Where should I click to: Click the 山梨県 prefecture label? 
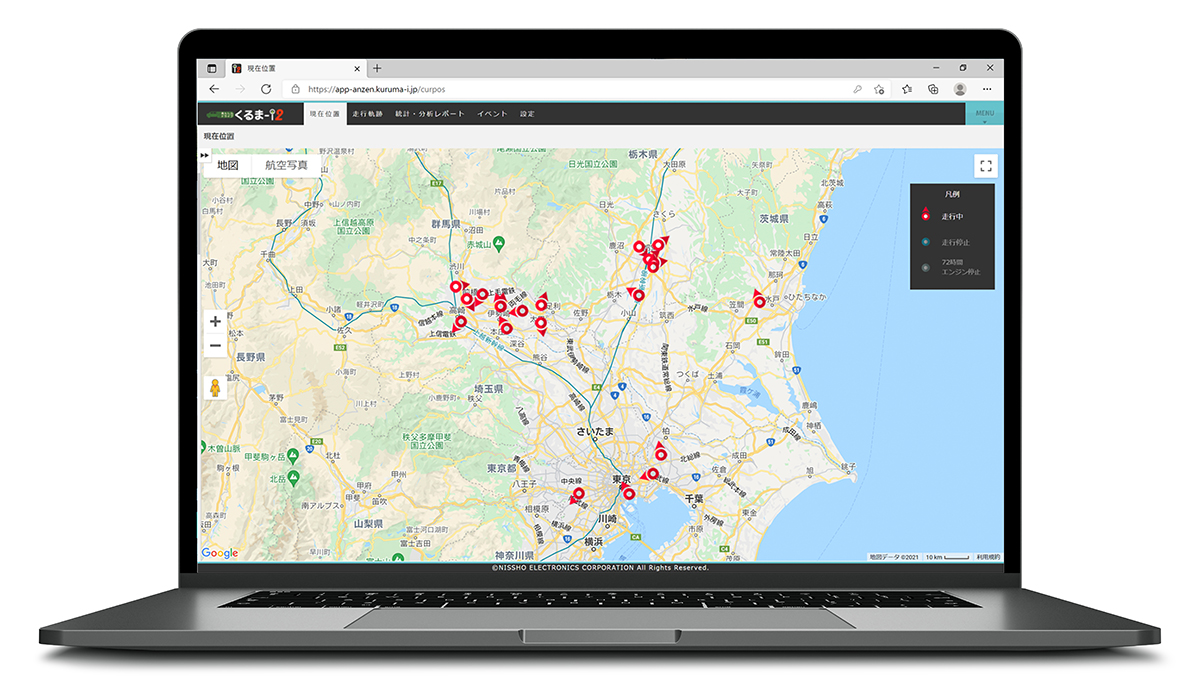pos(369,522)
